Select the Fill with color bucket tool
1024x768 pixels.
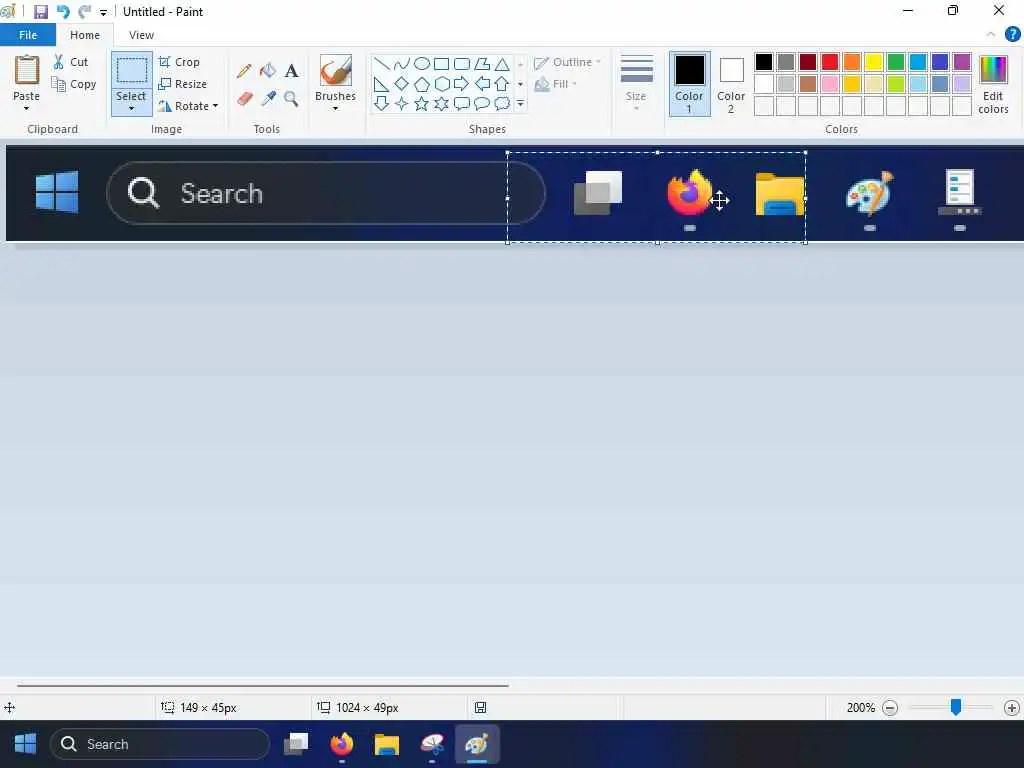point(268,71)
